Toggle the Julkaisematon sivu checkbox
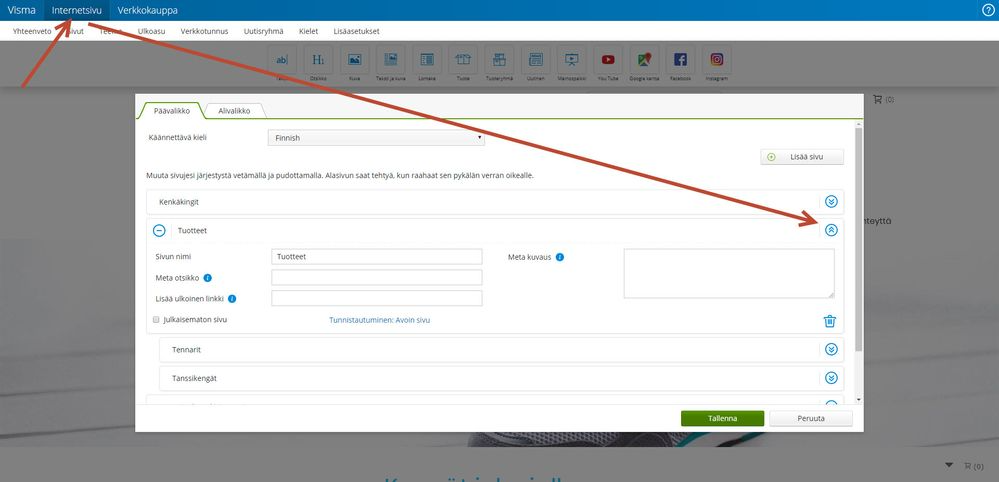The image size is (999, 482). point(156,320)
